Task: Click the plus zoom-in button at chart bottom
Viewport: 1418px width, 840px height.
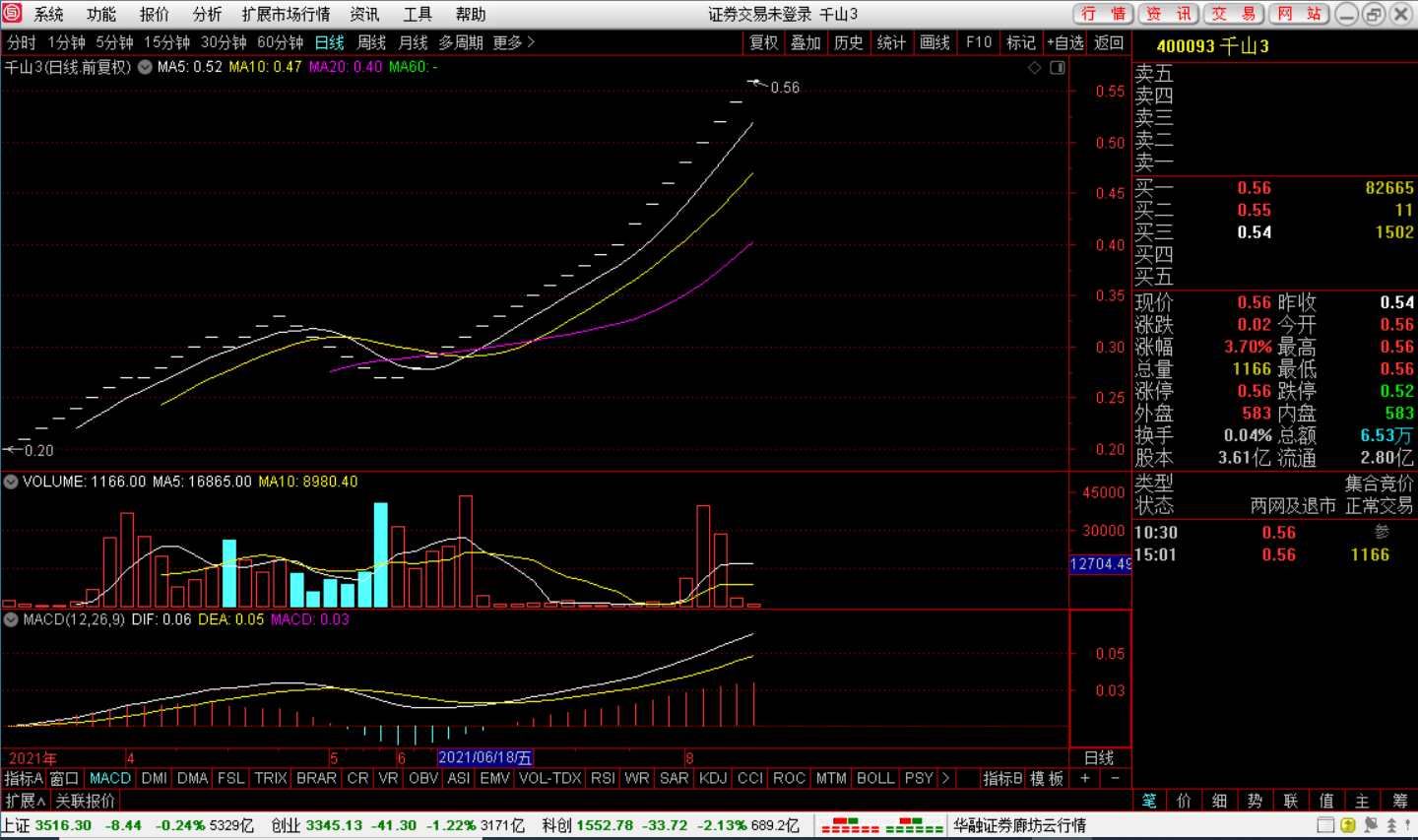Action: 1085,778
